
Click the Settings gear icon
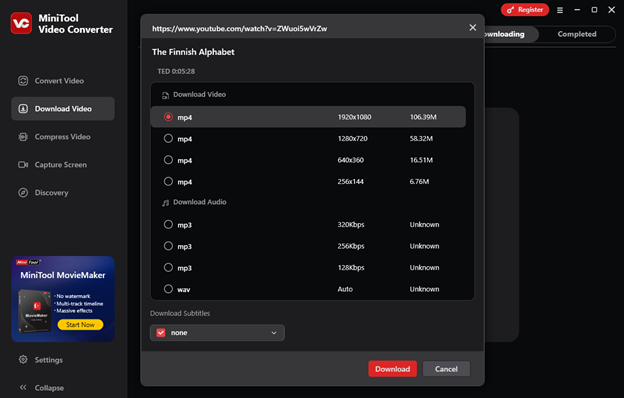pos(23,359)
